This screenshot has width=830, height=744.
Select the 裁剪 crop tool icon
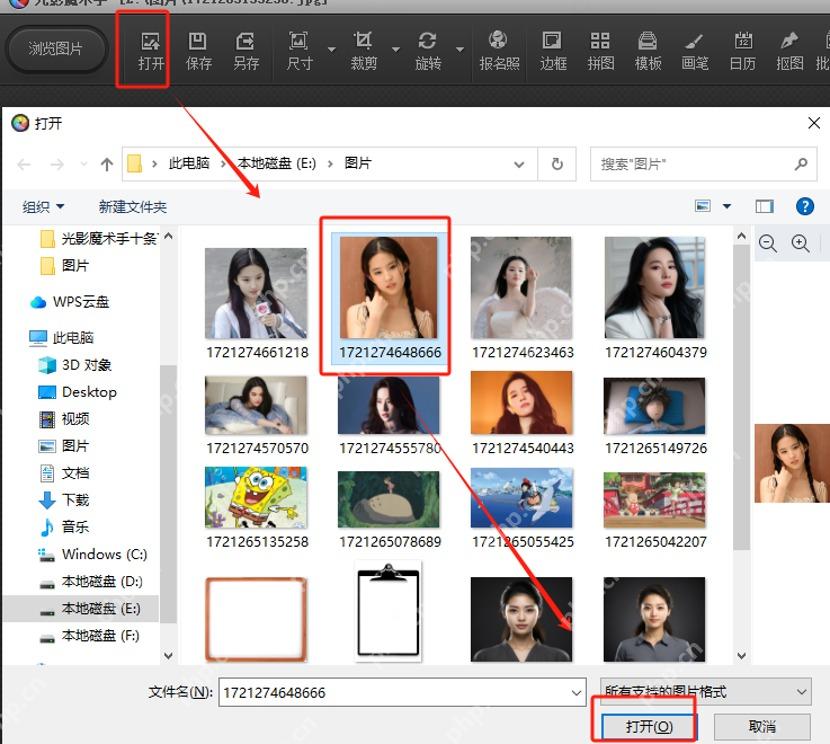(364, 51)
